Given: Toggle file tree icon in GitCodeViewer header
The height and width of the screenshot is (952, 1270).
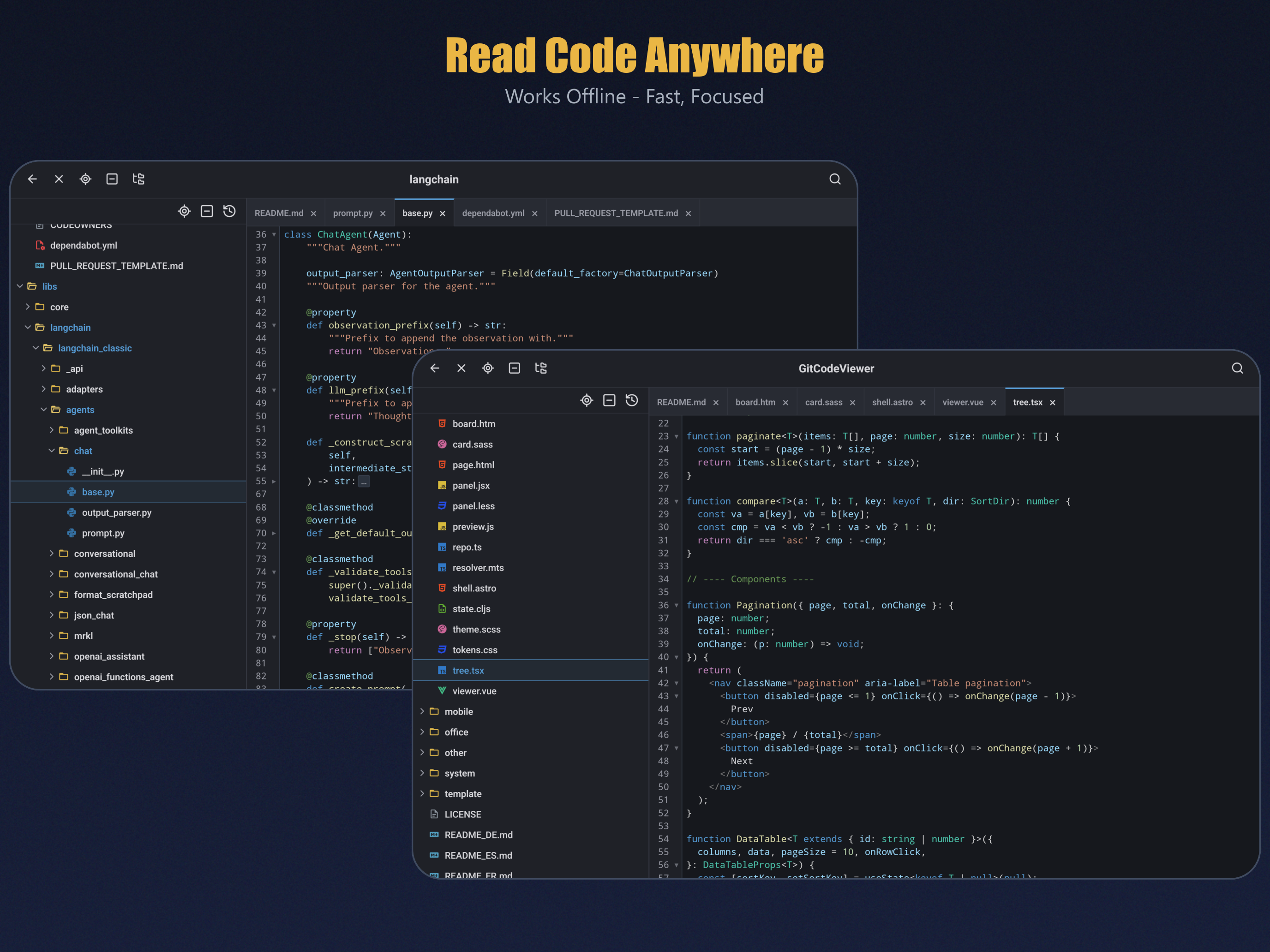Looking at the screenshot, I should (x=541, y=368).
